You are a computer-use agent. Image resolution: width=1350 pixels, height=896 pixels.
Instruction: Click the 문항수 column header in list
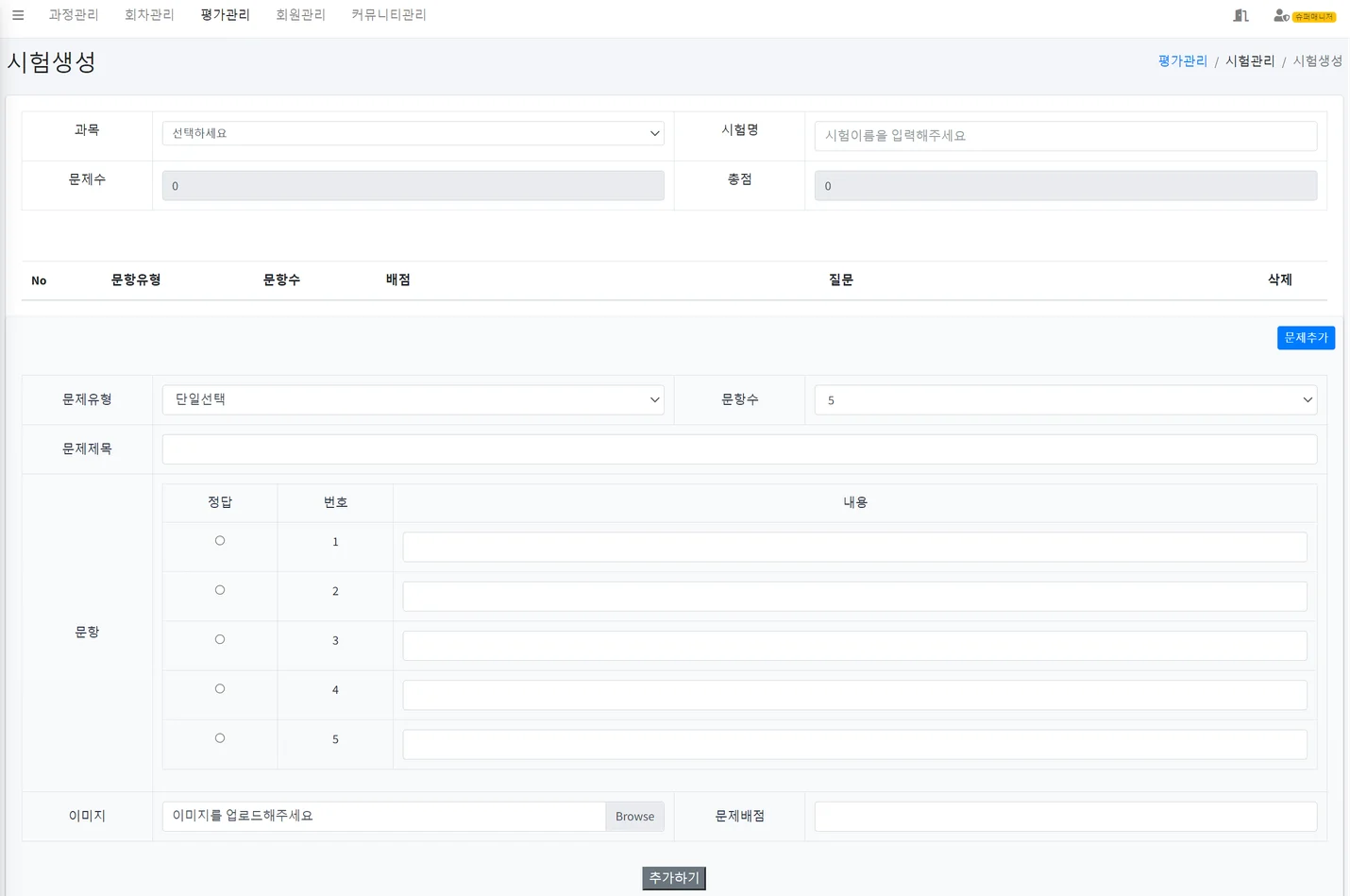(281, 280)
